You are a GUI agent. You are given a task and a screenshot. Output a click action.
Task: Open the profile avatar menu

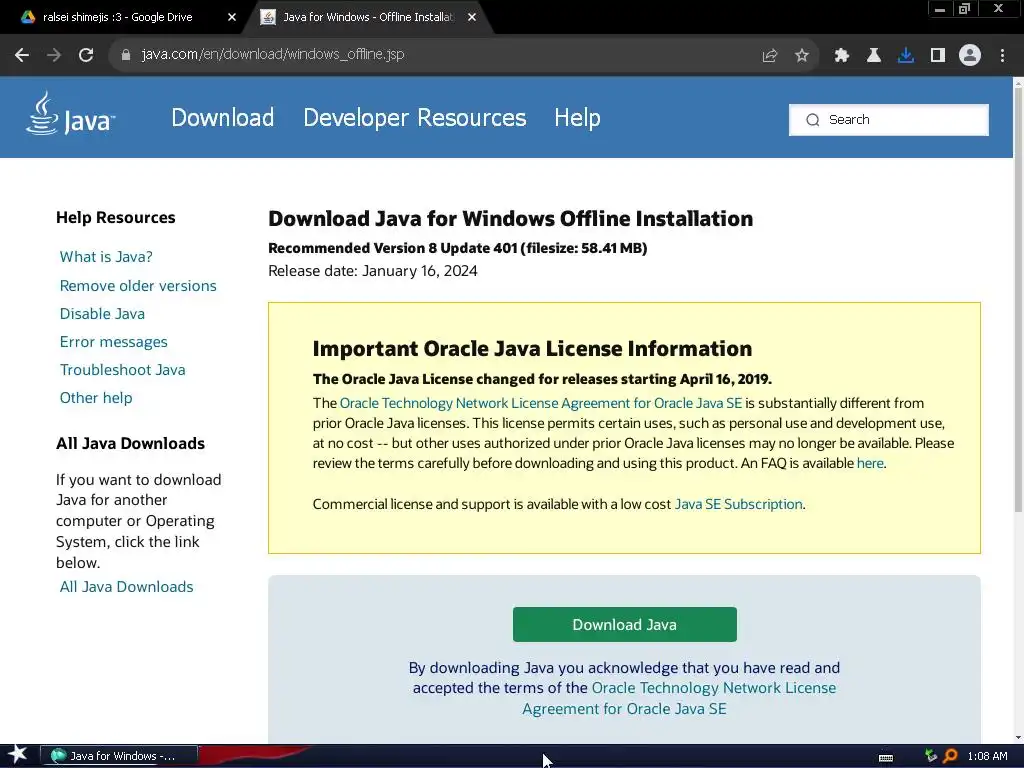click(970, 56)
